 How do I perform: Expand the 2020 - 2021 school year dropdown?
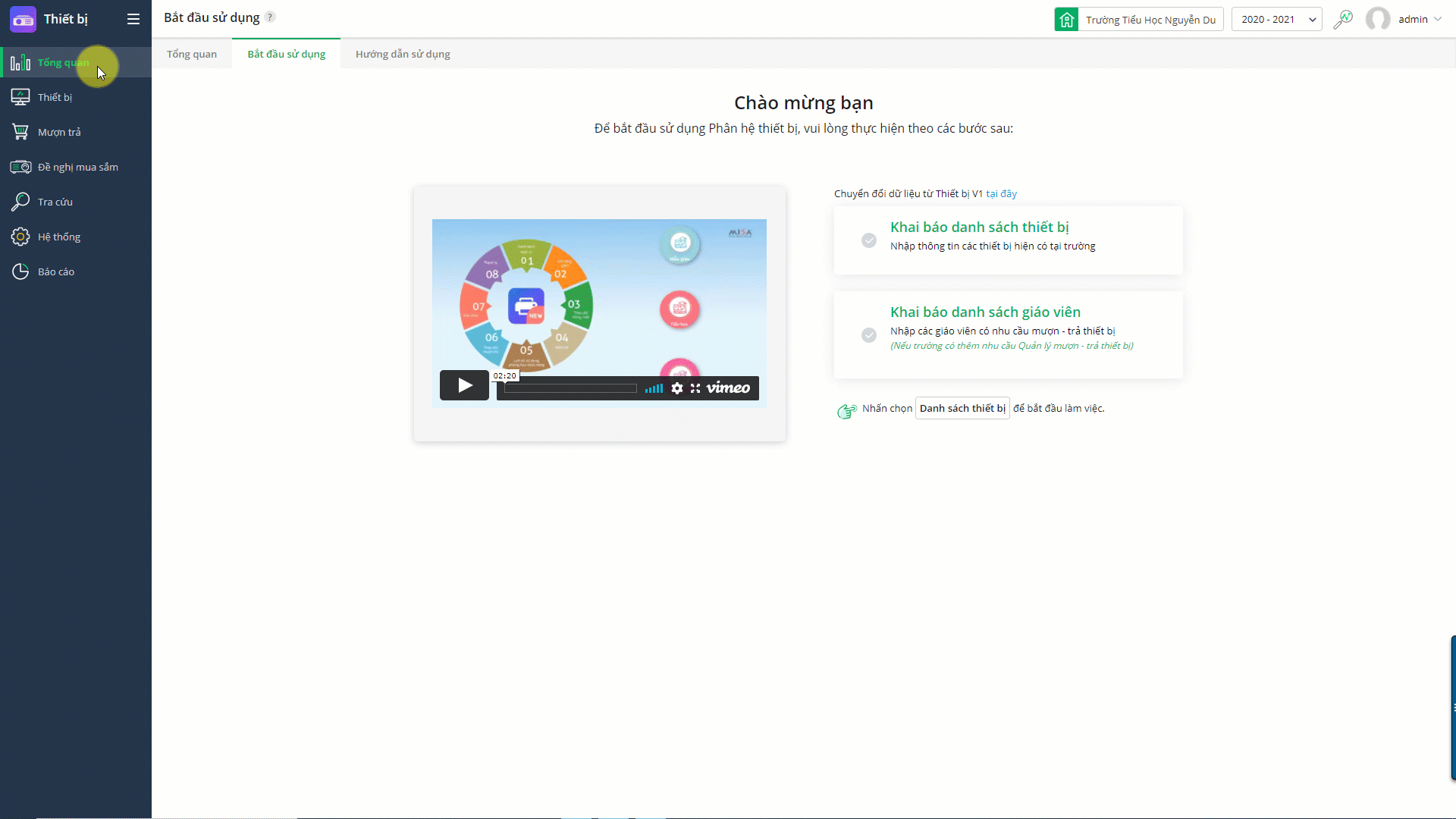[1277, 20]
